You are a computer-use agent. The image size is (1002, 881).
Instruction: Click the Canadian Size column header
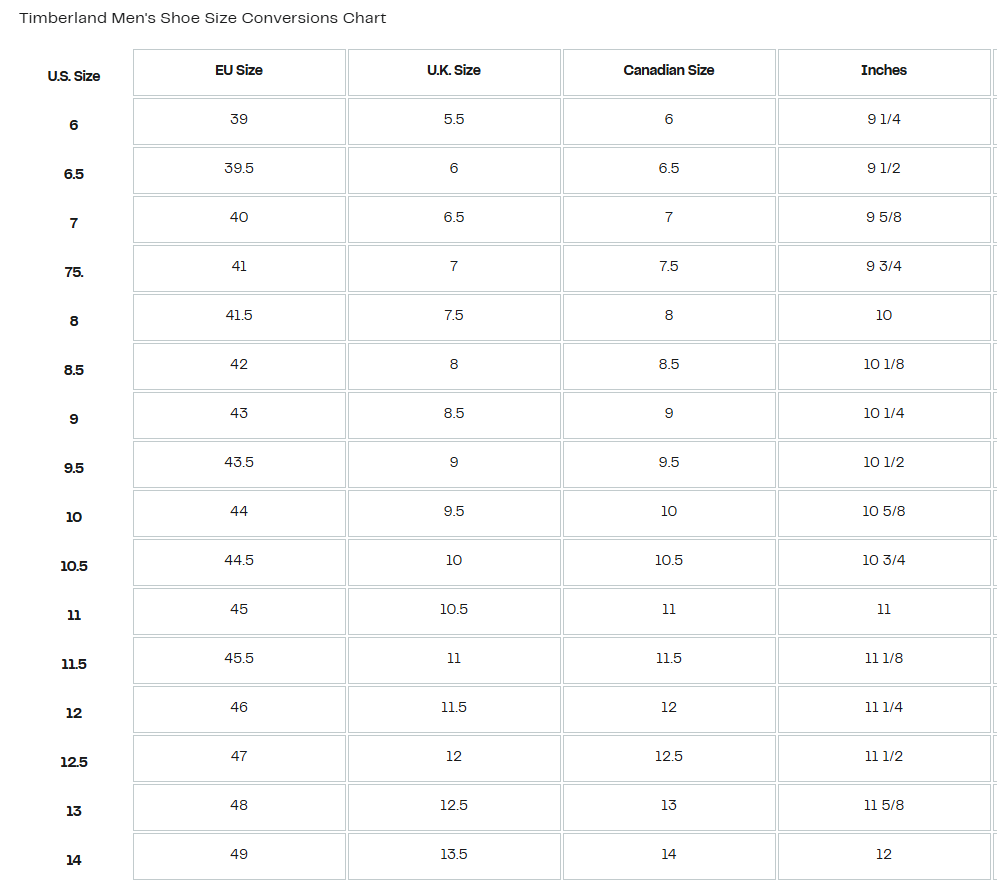click(669, 71)
